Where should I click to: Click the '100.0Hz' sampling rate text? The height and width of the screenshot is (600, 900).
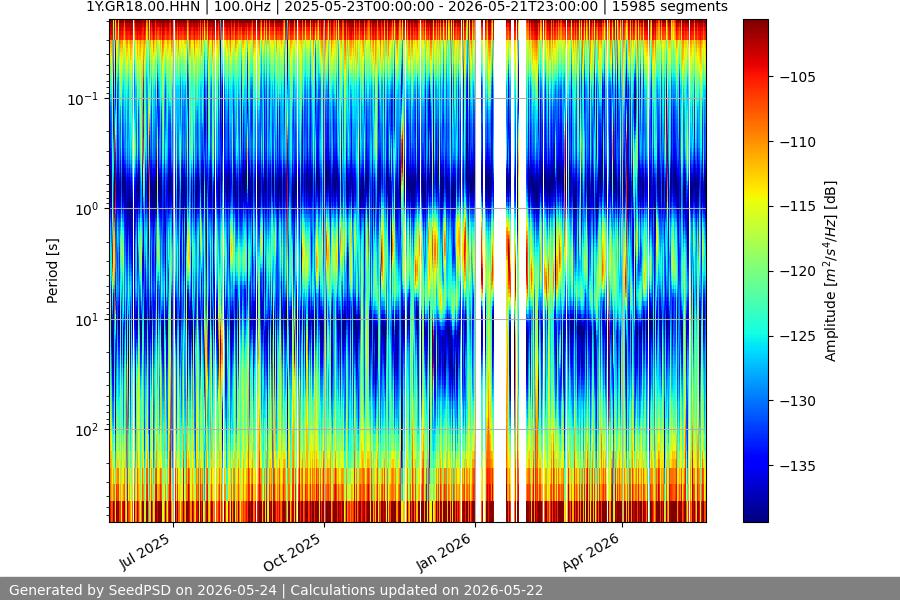(x=242, y=7)
